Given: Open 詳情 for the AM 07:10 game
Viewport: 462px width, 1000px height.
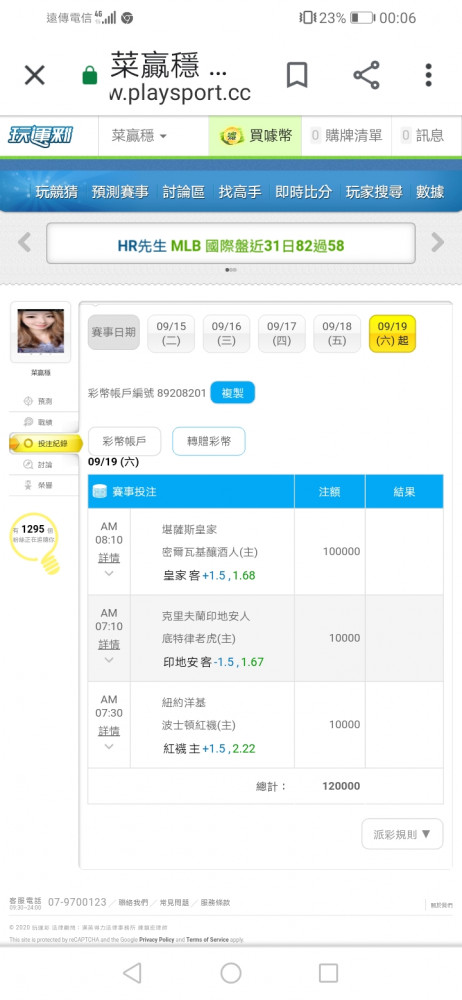Looking at the screenshot, I should pos(109,645).
